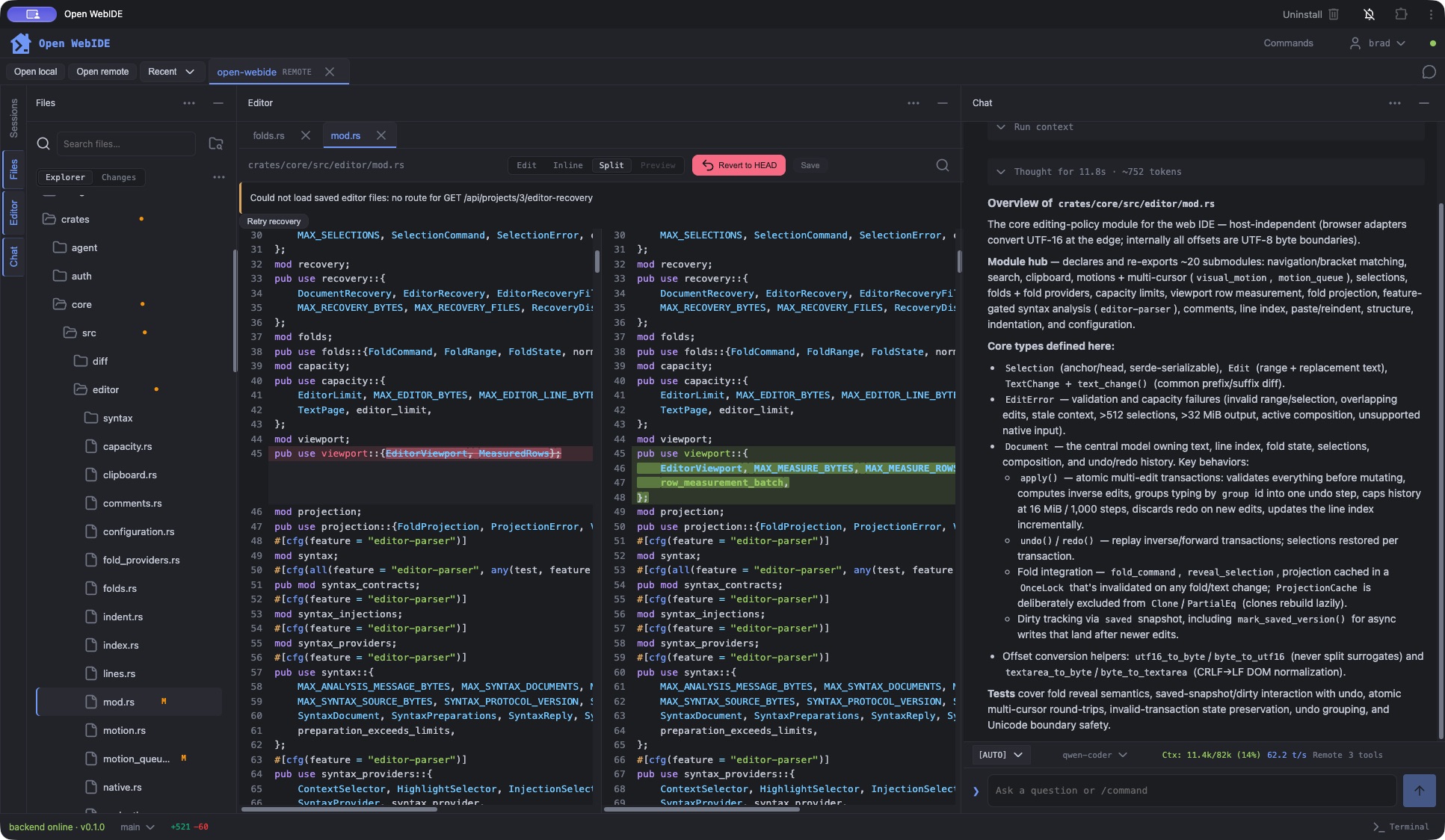
Task: Click the Open remote button
Action: point(102,72)
